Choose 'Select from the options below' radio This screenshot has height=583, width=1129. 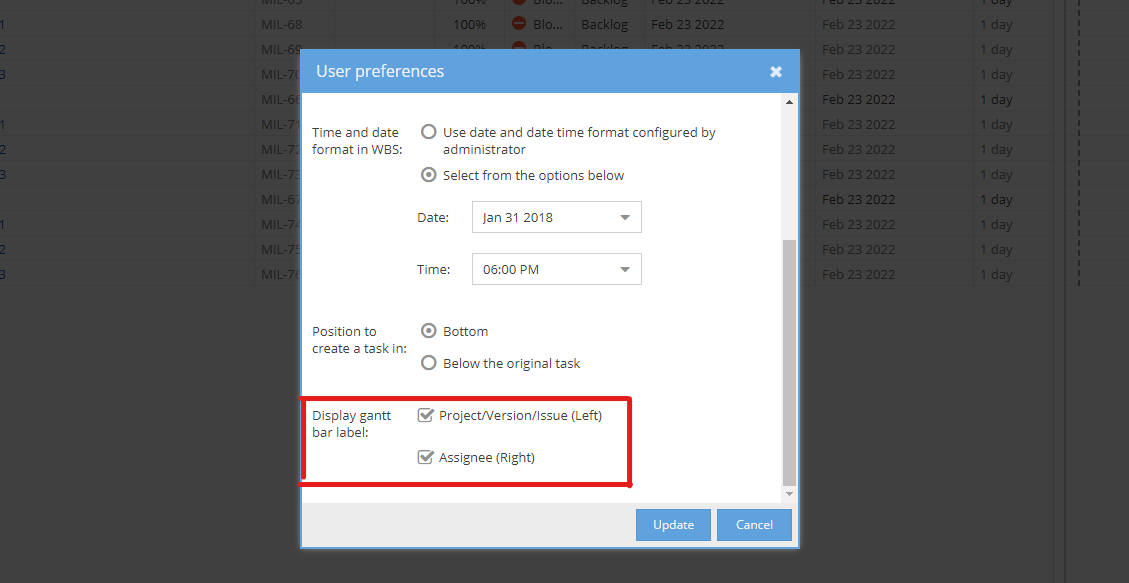pyautogui.click(x=429, y=175)
